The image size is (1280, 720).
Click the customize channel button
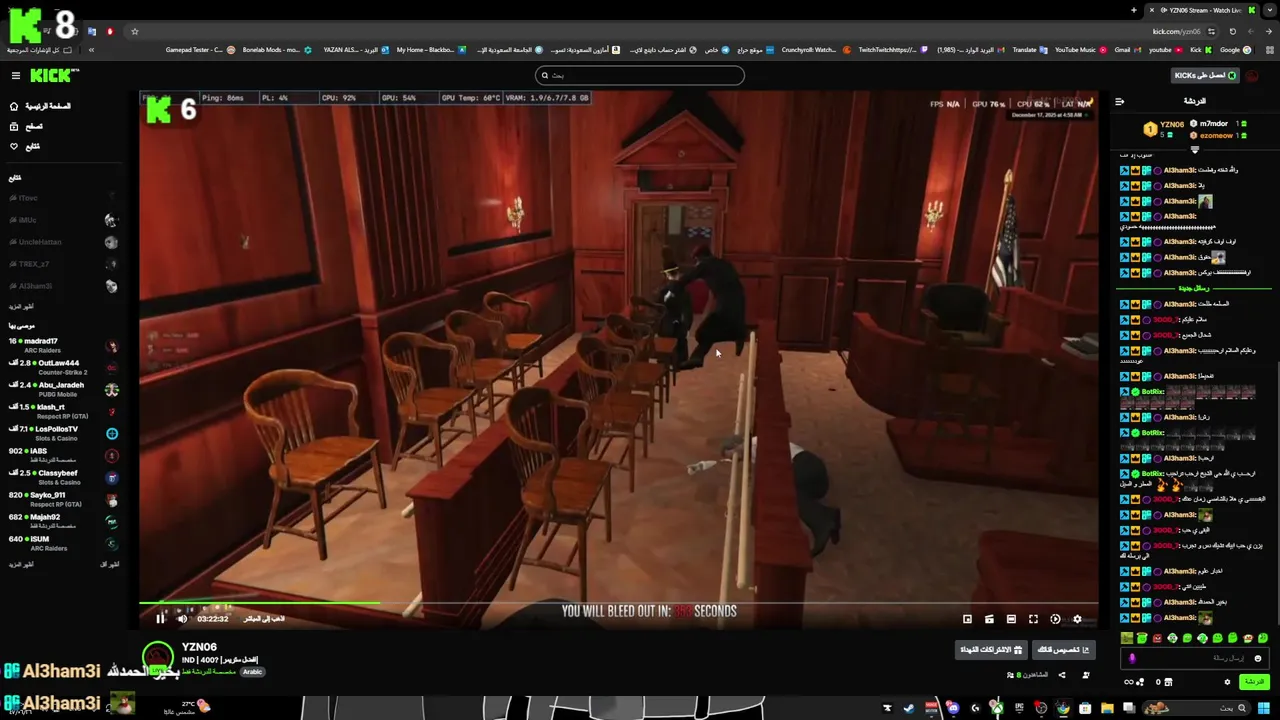1063,650
